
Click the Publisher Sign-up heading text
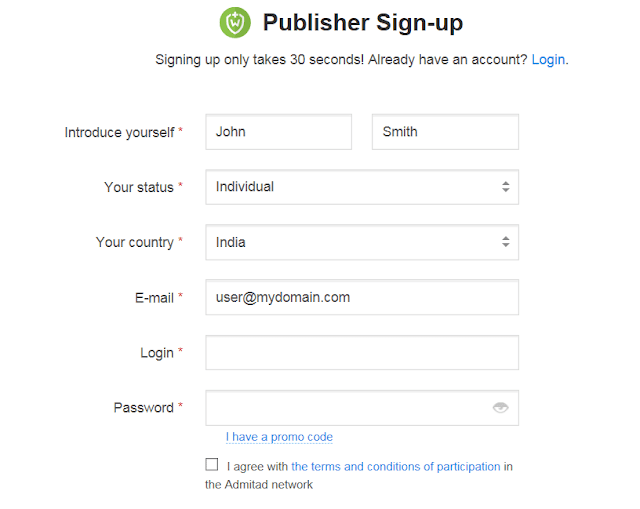(363, 22)
